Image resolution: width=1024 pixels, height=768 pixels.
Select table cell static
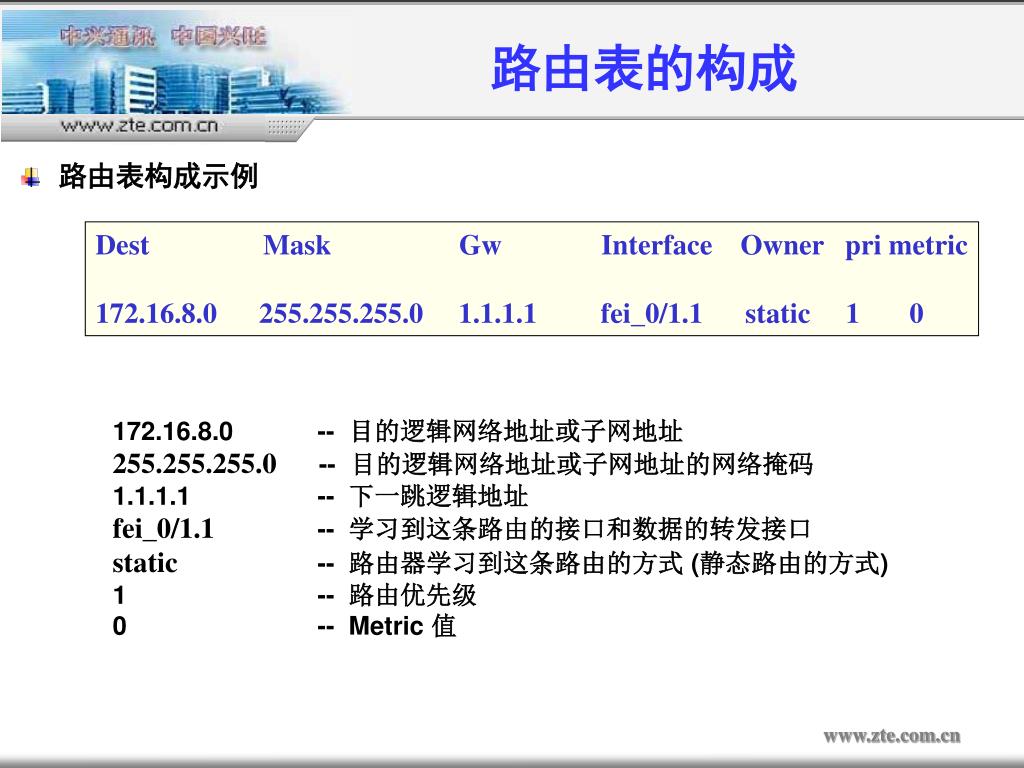tap(777, 313)
